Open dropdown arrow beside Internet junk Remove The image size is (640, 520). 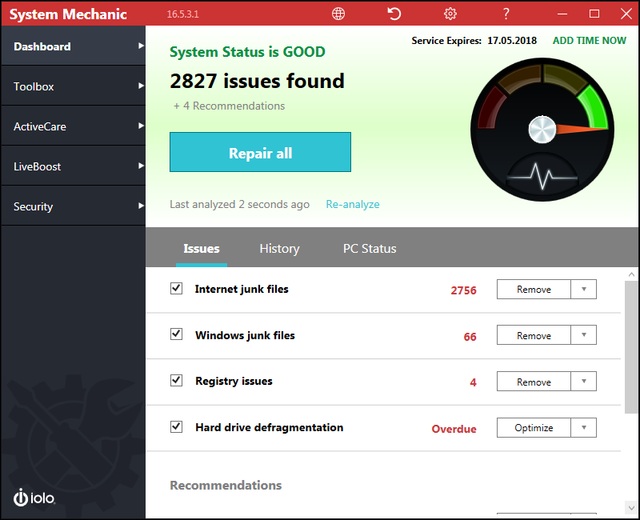tap(584, 290)
